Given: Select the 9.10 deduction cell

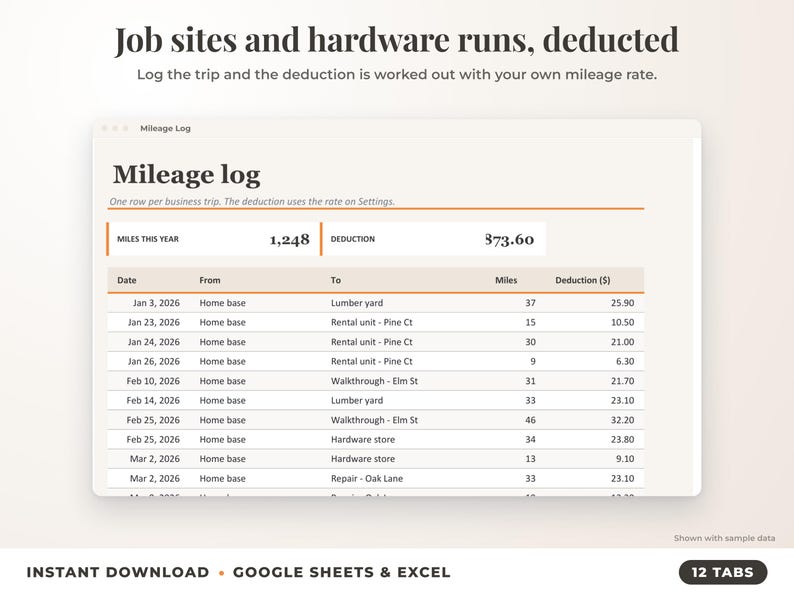Looking at the screenshot, I should tap(625, 459).
